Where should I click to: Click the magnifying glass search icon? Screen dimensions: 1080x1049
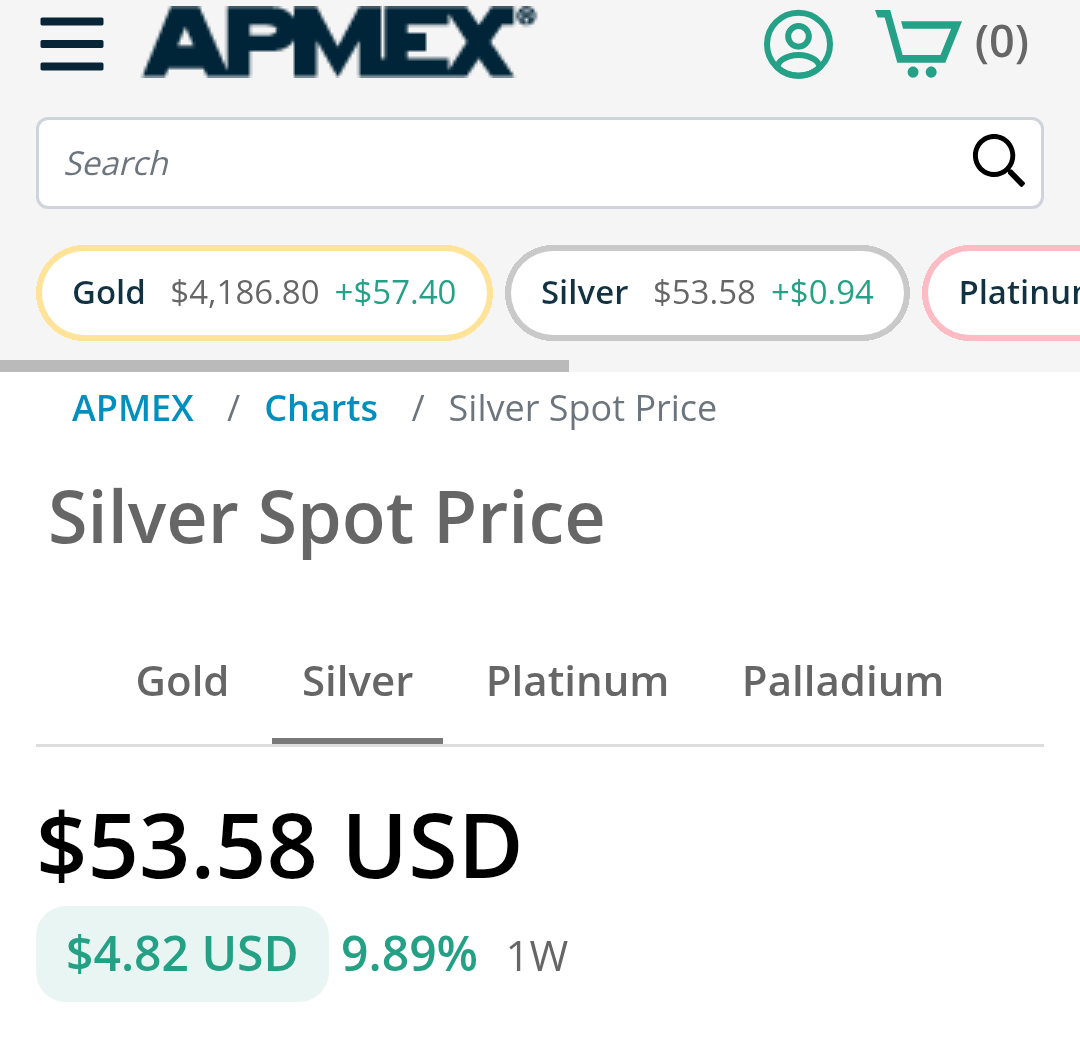pyautogui.click(x=998, y=161)
